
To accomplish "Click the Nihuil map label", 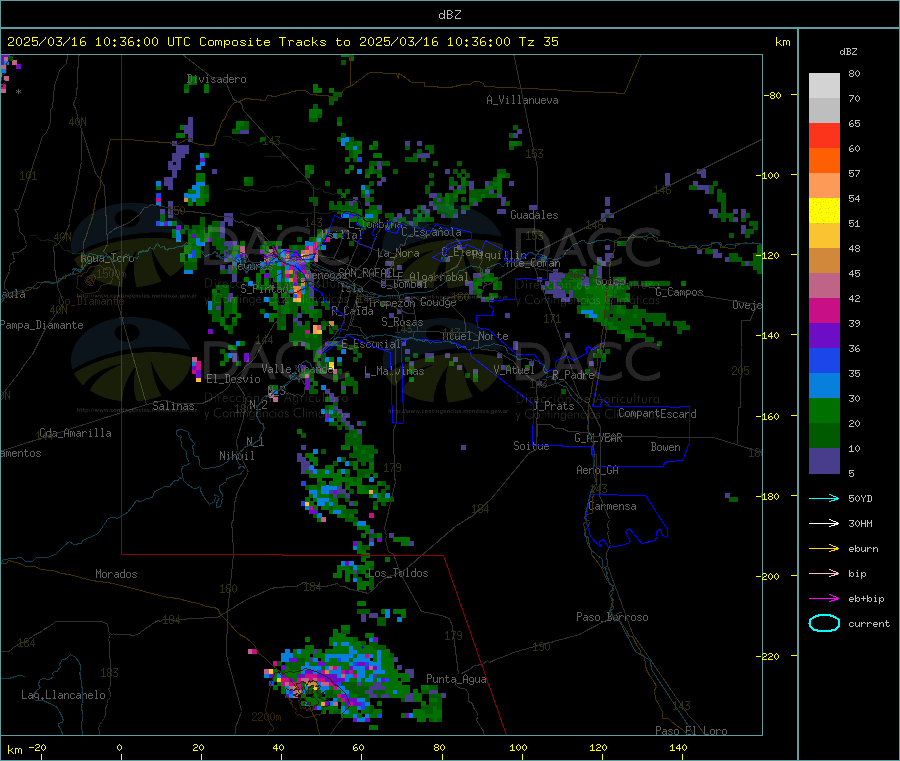I will (x=236, y=456).
